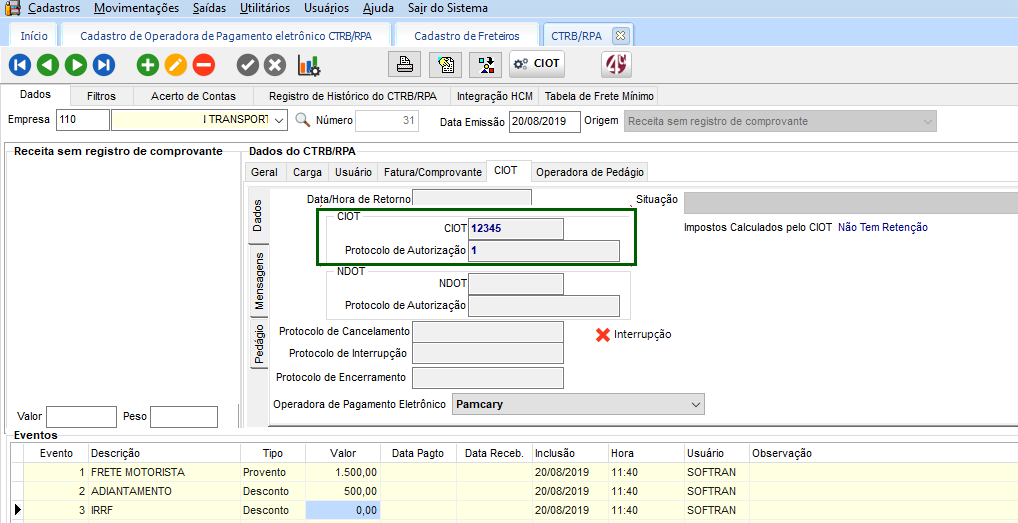This screenshot has width=1018, height=523.
Task: Confirm changes with the checkmark icon
Action: 247,65
